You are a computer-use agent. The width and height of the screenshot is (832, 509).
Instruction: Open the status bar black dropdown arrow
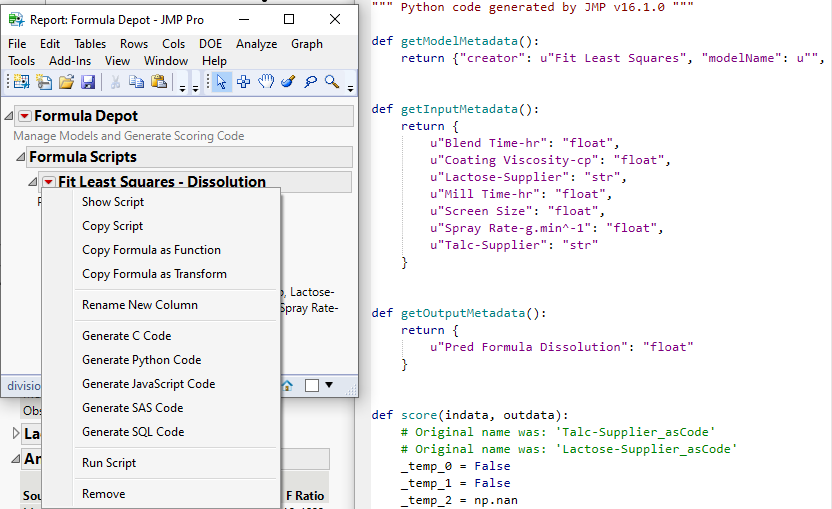pos(329,385)
